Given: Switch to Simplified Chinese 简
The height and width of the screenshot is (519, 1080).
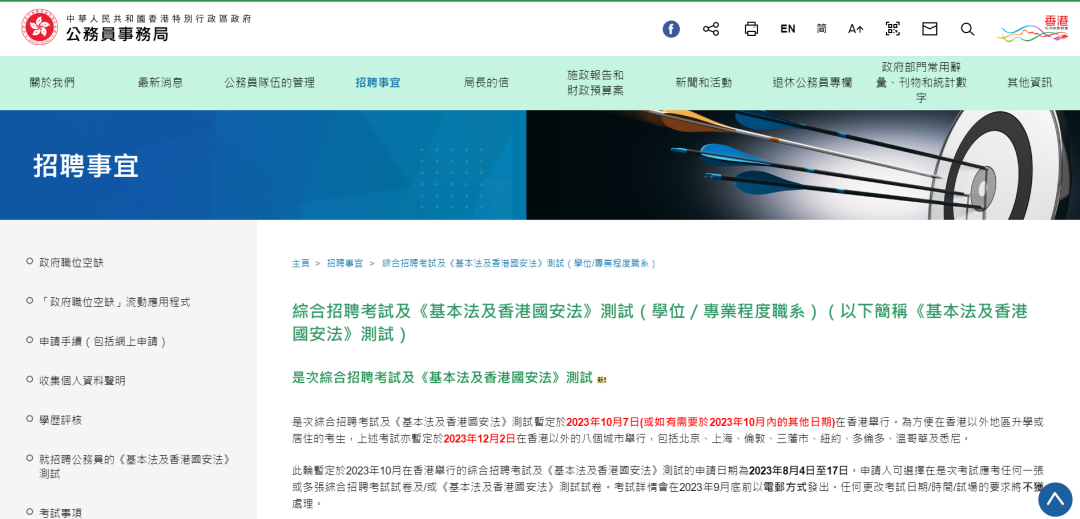Looking at the screenshot, I should pos(822,29).
